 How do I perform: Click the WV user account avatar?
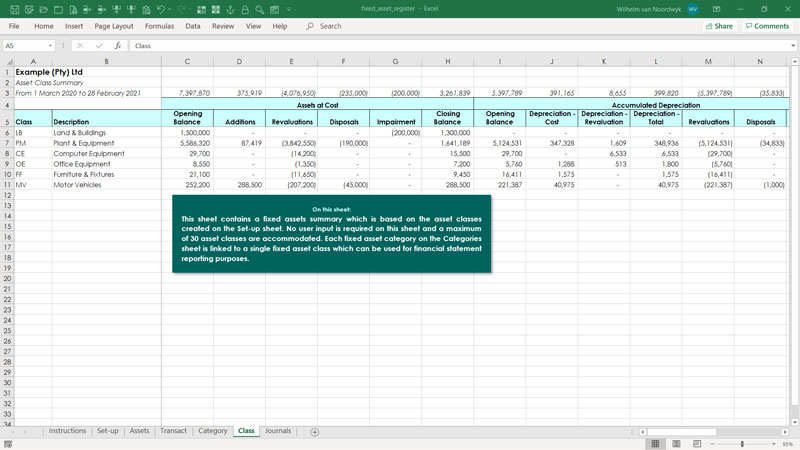(693, 9)
